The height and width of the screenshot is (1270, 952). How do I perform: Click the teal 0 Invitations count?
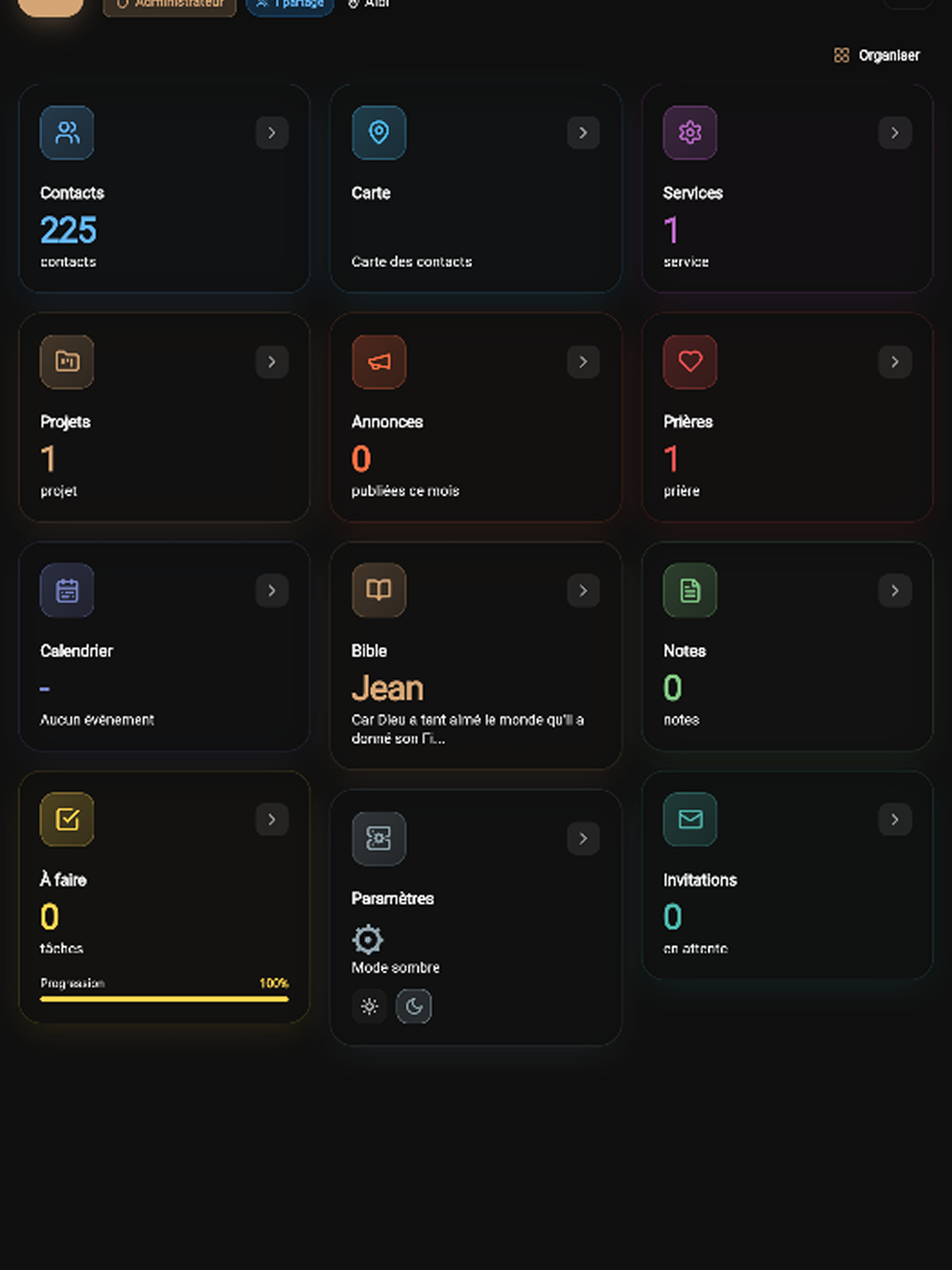click(x=672, y=916)
